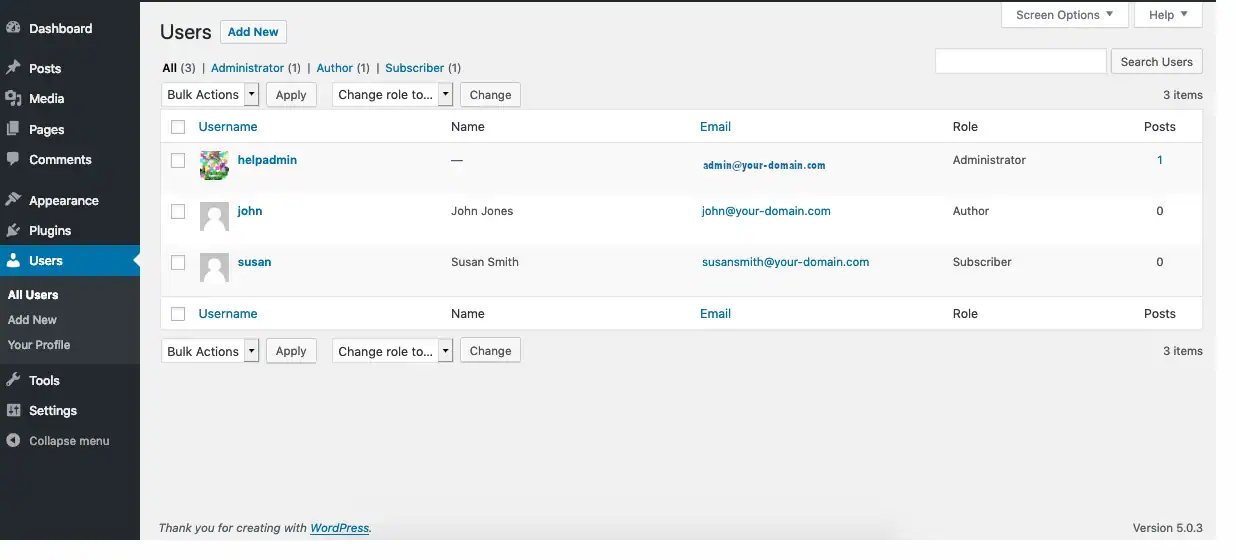
Task: Select the susan user checkbox
Action: coord(178,262)
